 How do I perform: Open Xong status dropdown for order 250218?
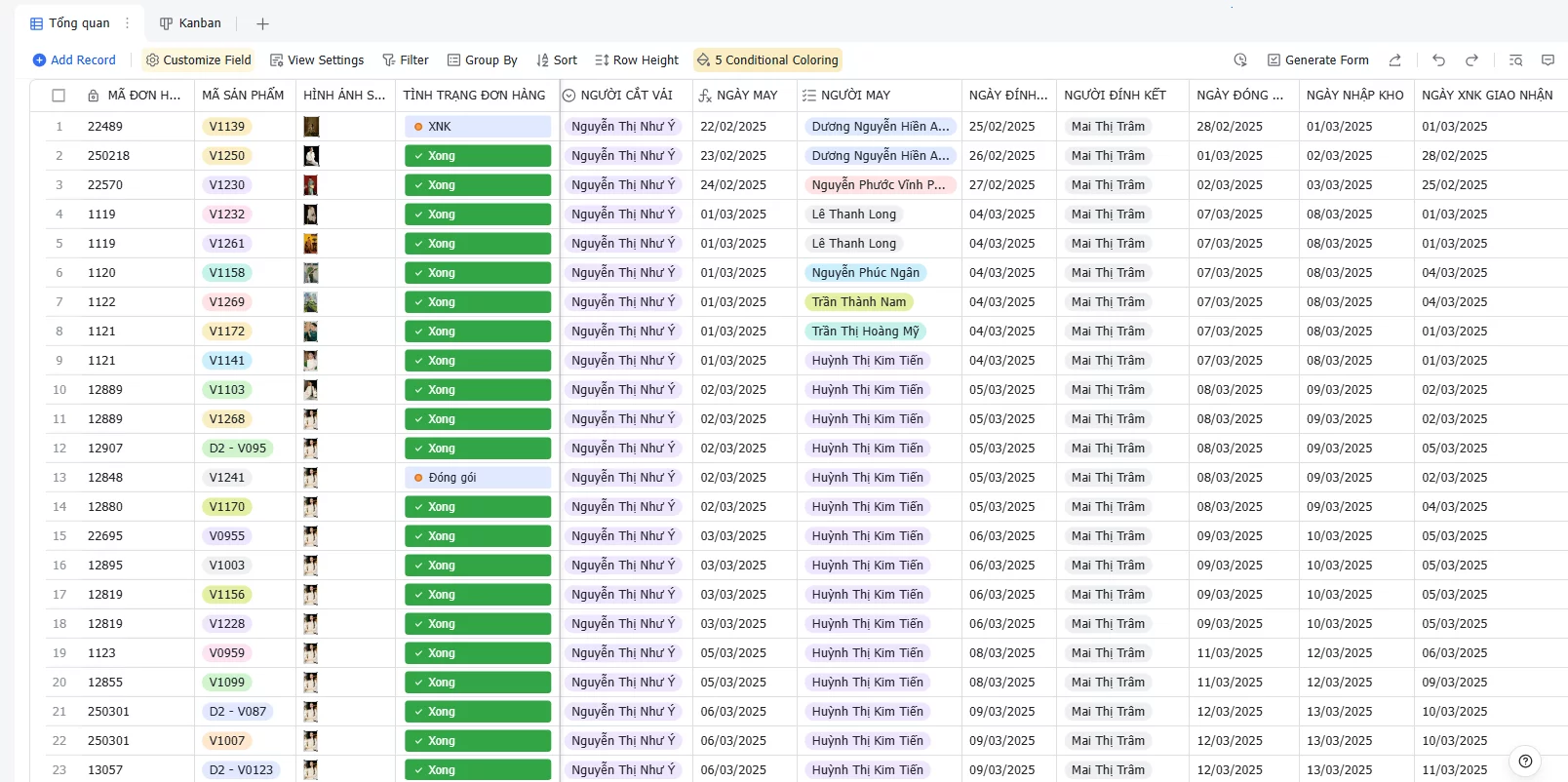(478, 156)
